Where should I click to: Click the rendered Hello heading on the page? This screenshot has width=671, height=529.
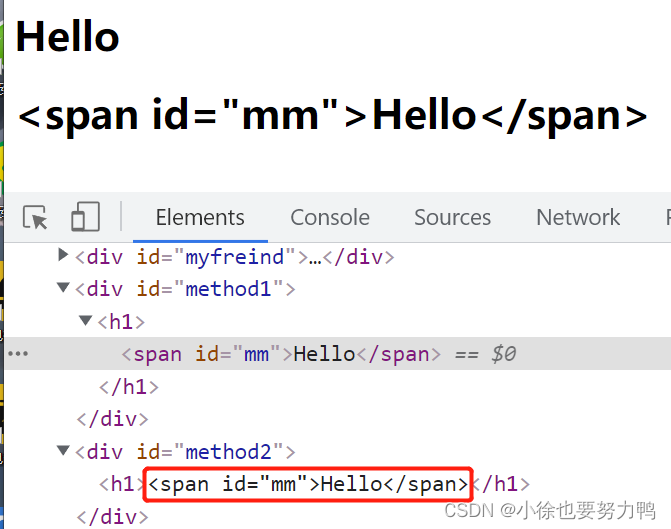click(67, 37)
